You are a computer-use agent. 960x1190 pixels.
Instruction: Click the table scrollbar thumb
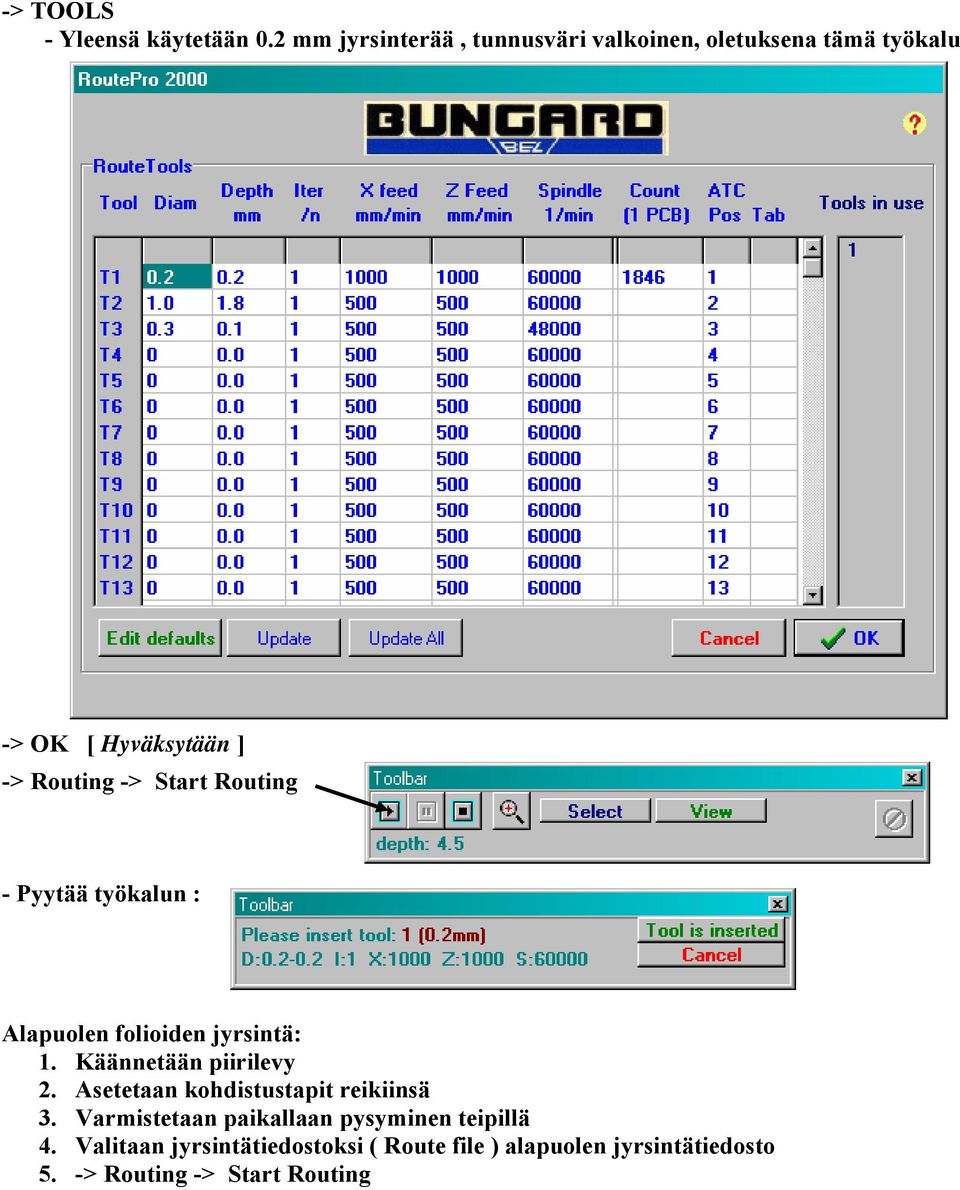click(813, 268)
